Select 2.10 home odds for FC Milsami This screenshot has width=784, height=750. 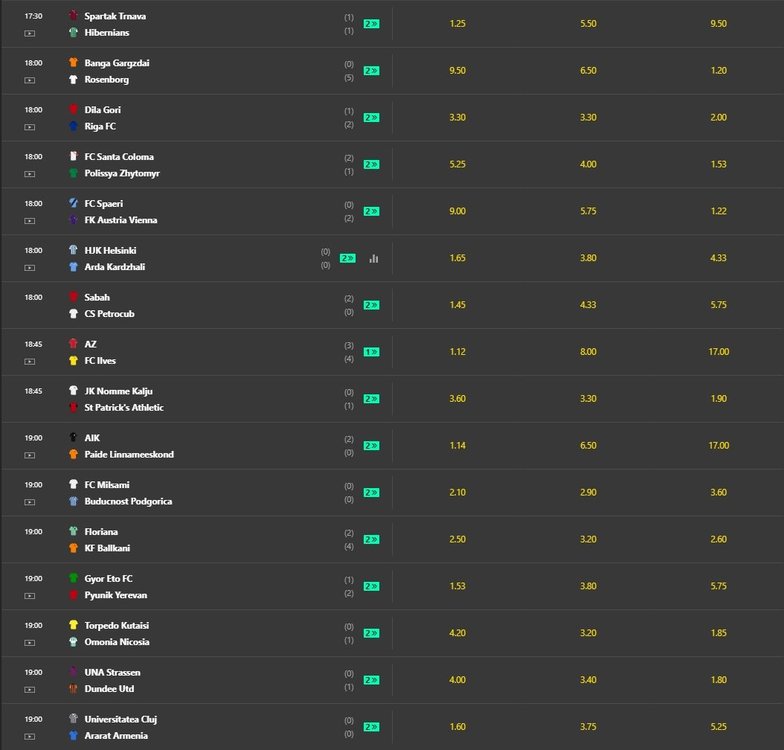pos(458,492)
